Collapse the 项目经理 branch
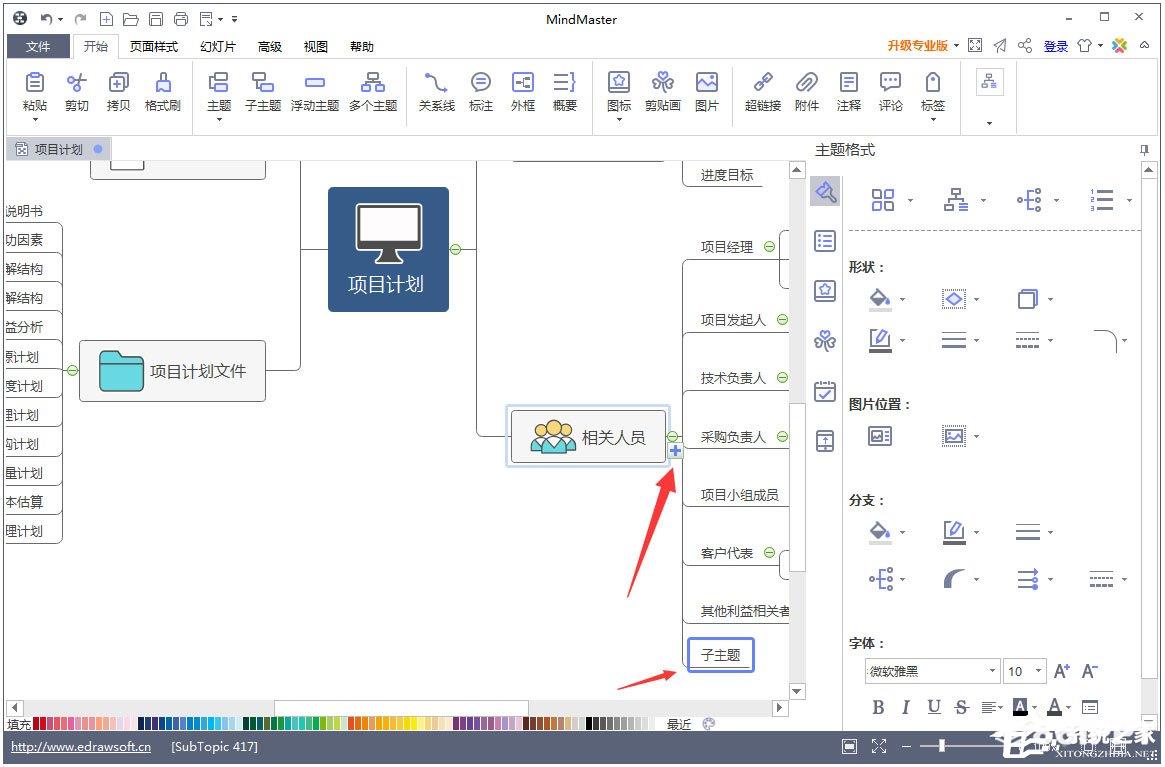Image resolution: width=1165 pixels, height=767 pixels. click(769, 246)
